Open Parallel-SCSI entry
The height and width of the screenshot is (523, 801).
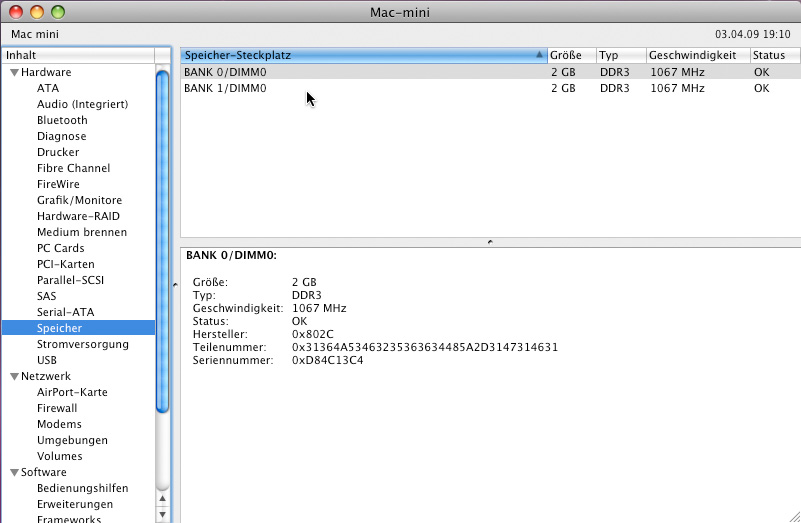(x=70, y=280)
